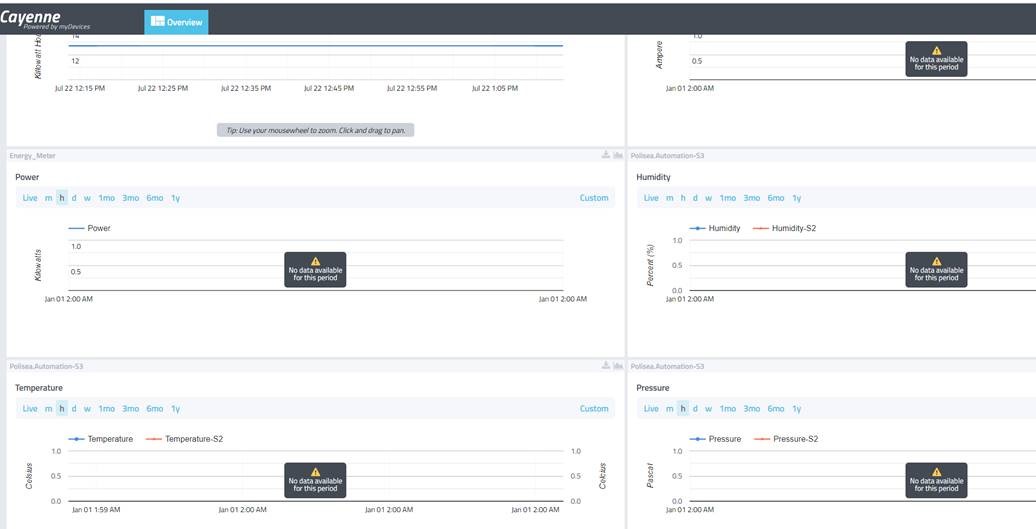This screenshot has height=529, width=1036.
Task: Select week (w) range in Humidity chart
Action: tap(708, 197)
